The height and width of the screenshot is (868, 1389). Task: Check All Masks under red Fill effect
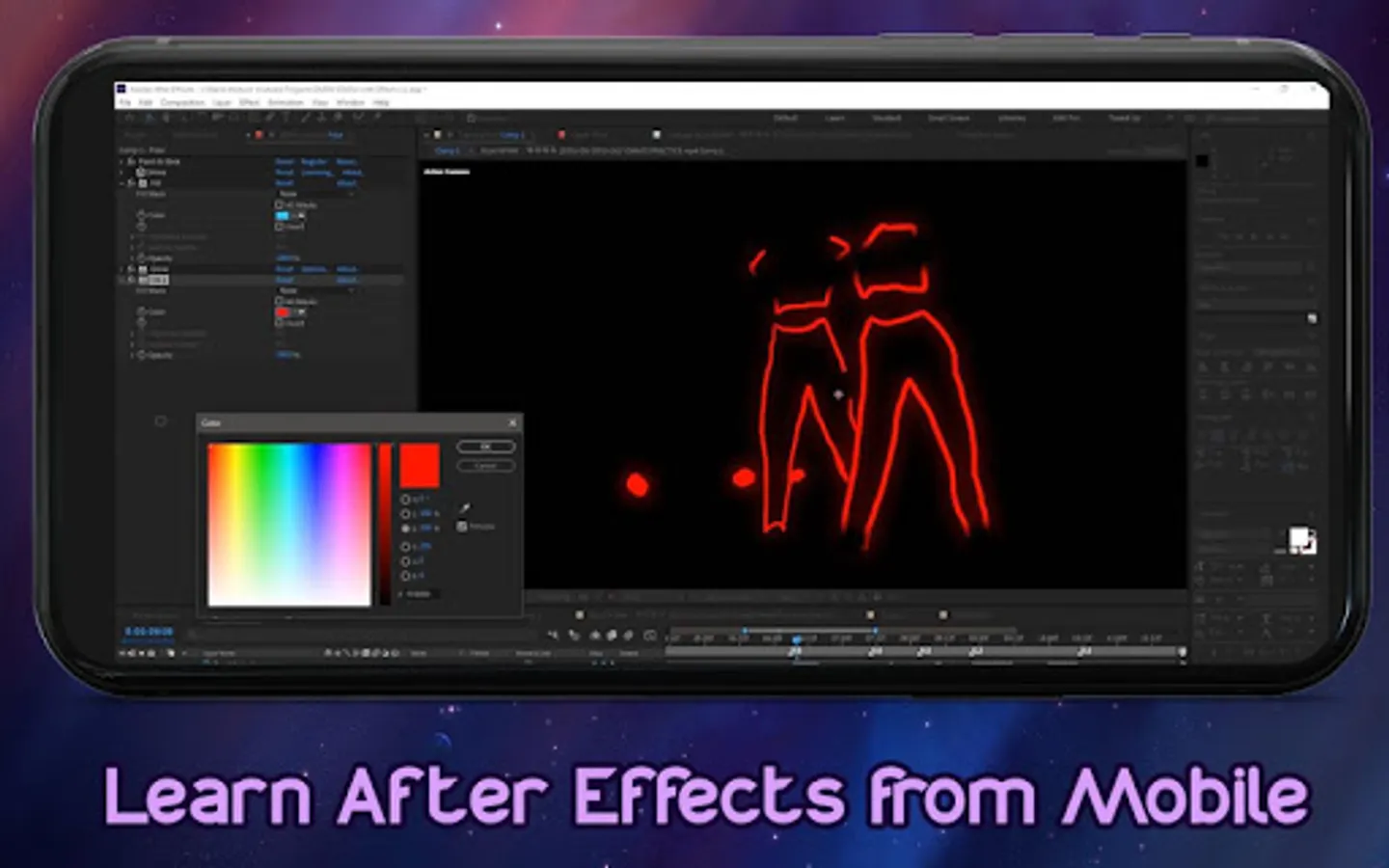pyautogui.click(x=279, y=301)
